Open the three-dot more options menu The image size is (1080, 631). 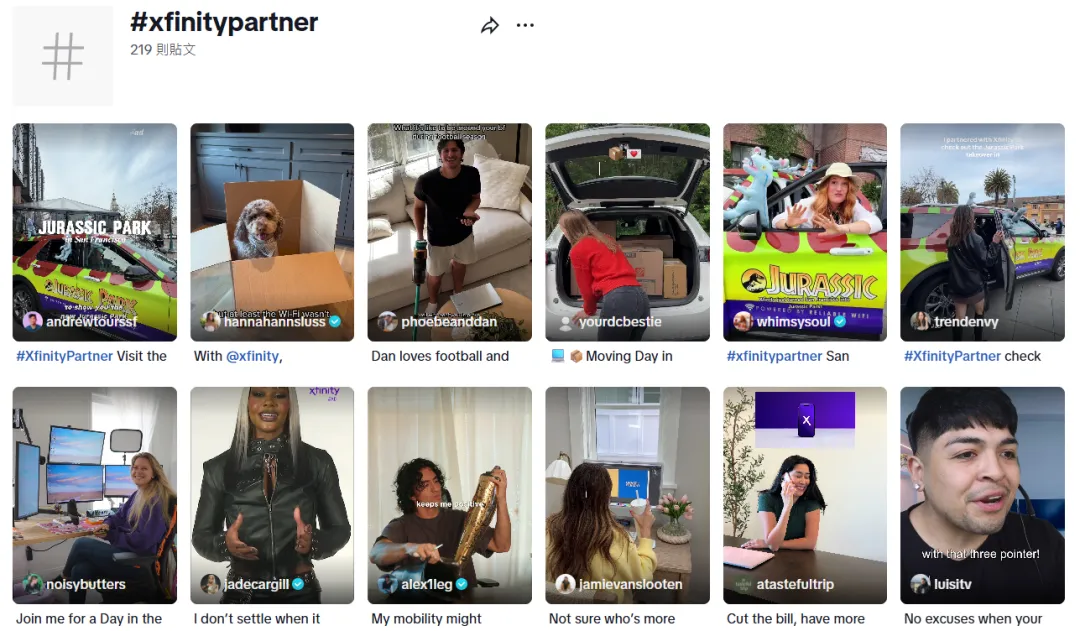click(525, 25)
